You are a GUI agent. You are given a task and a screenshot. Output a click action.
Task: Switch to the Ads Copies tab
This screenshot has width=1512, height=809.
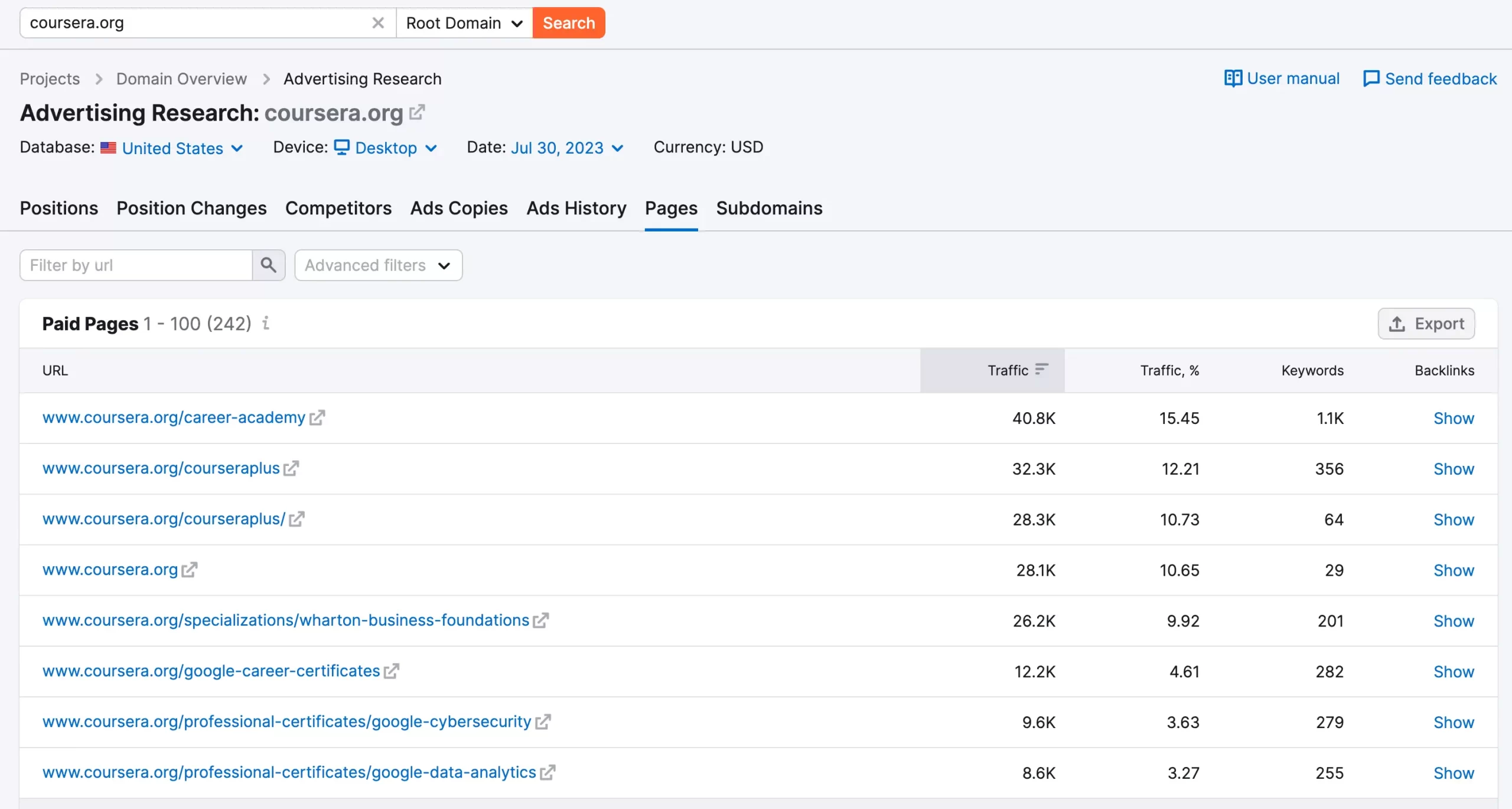(459, 208)
